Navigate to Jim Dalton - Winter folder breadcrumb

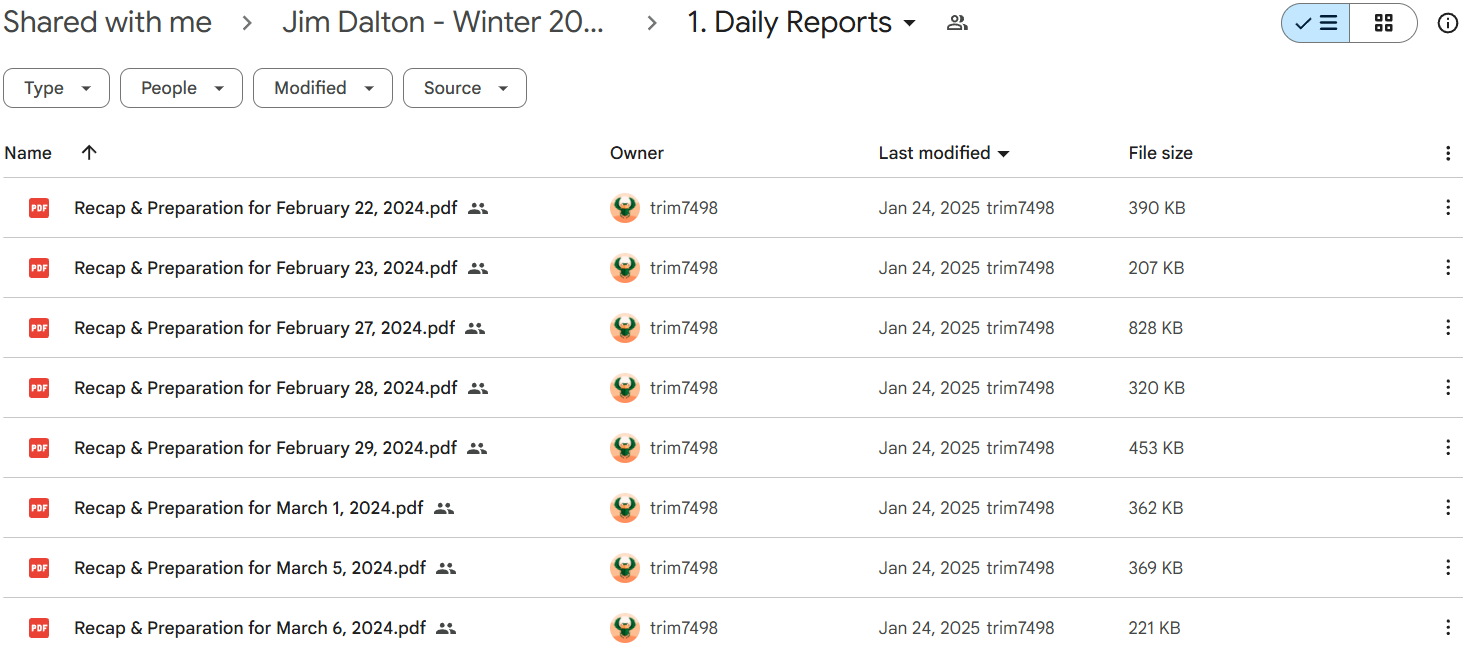click(443, 23)
